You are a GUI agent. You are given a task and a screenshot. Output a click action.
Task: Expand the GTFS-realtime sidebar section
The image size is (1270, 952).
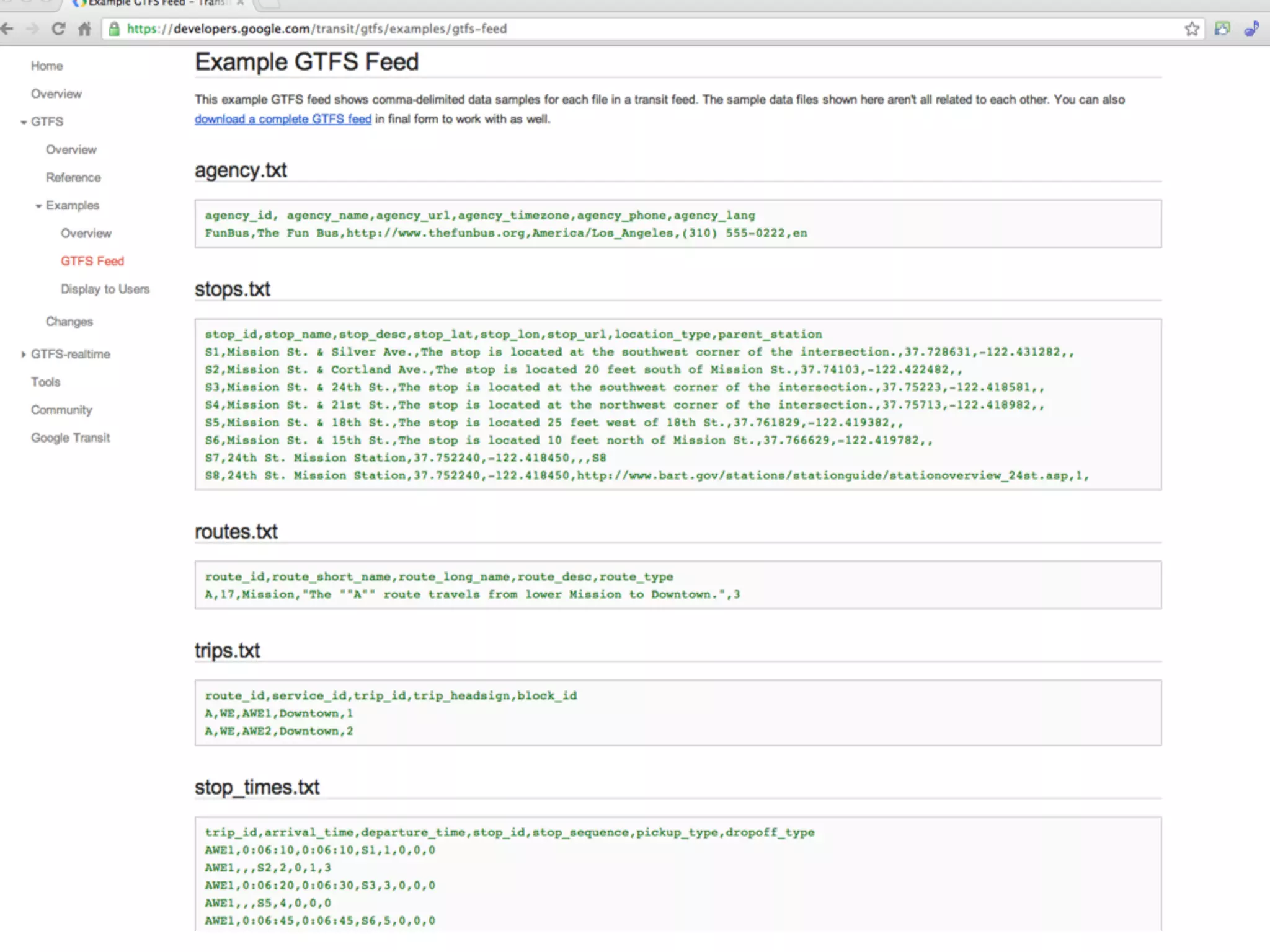point(24,355)
